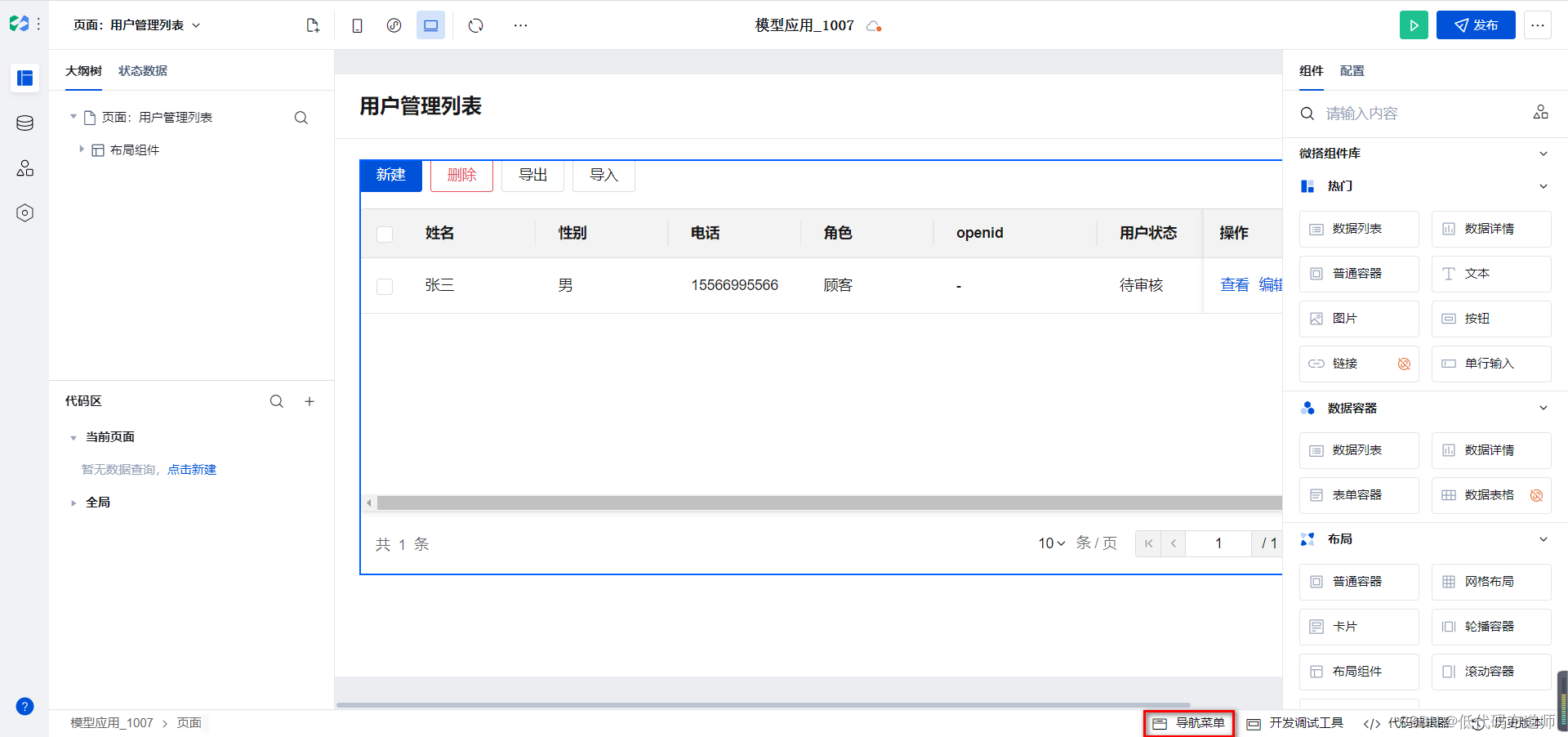Collapse the 数据容器 component group
Screen dimensions: 1568x737
[x=1543, y=409]
